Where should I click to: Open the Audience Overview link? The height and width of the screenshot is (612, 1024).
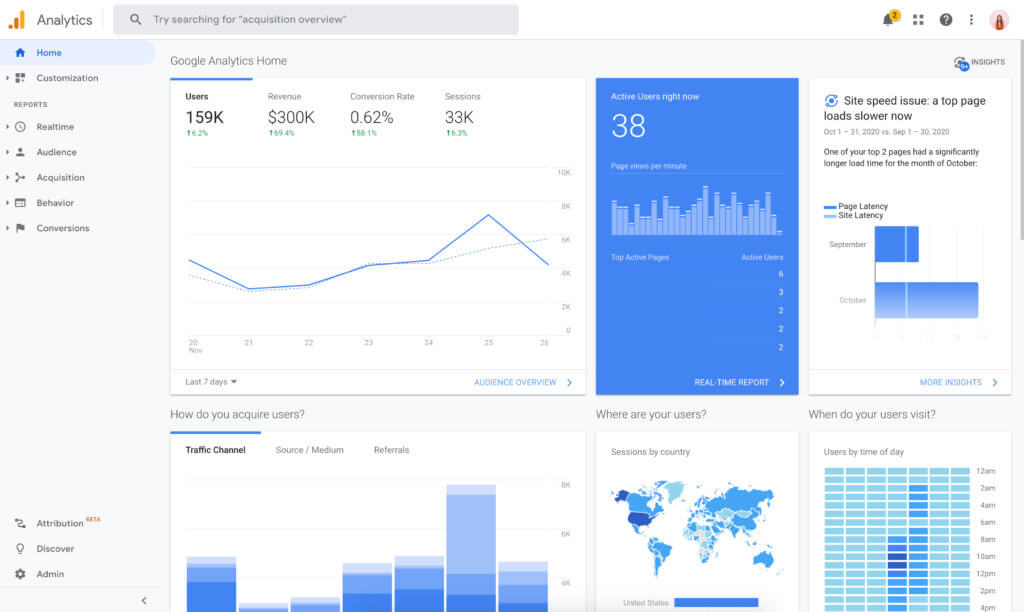pyautogui.click(x=515, y=383)
